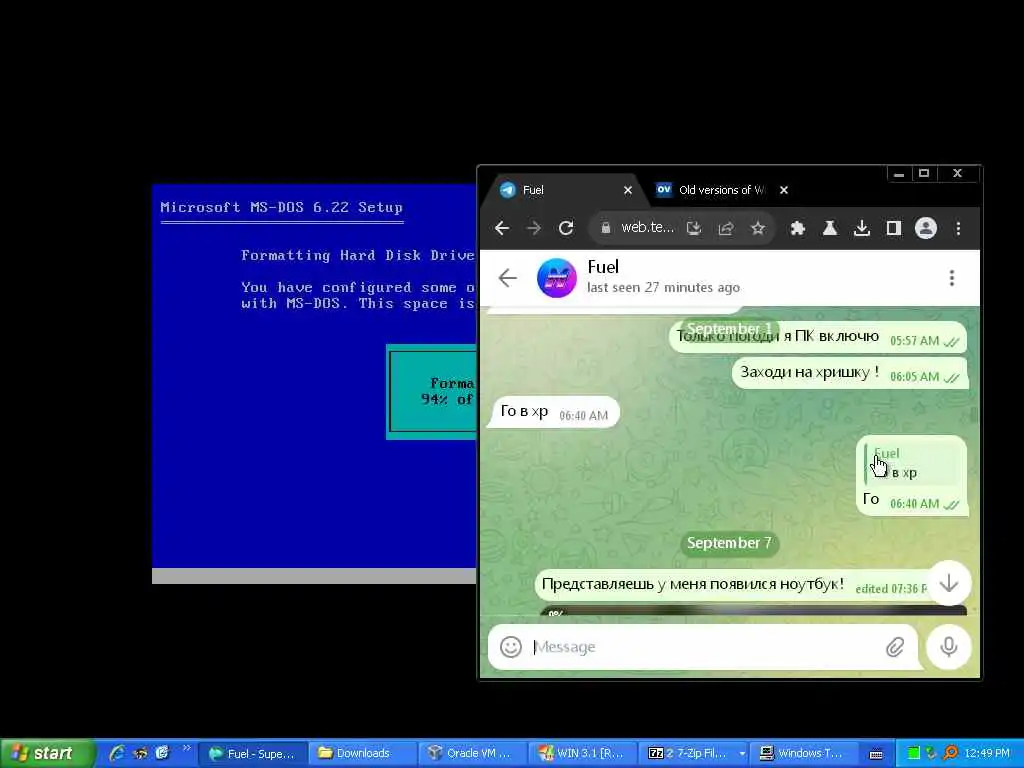1024x768 pixels.
Task: Click the share page icon
Action: tap(726, 228)
